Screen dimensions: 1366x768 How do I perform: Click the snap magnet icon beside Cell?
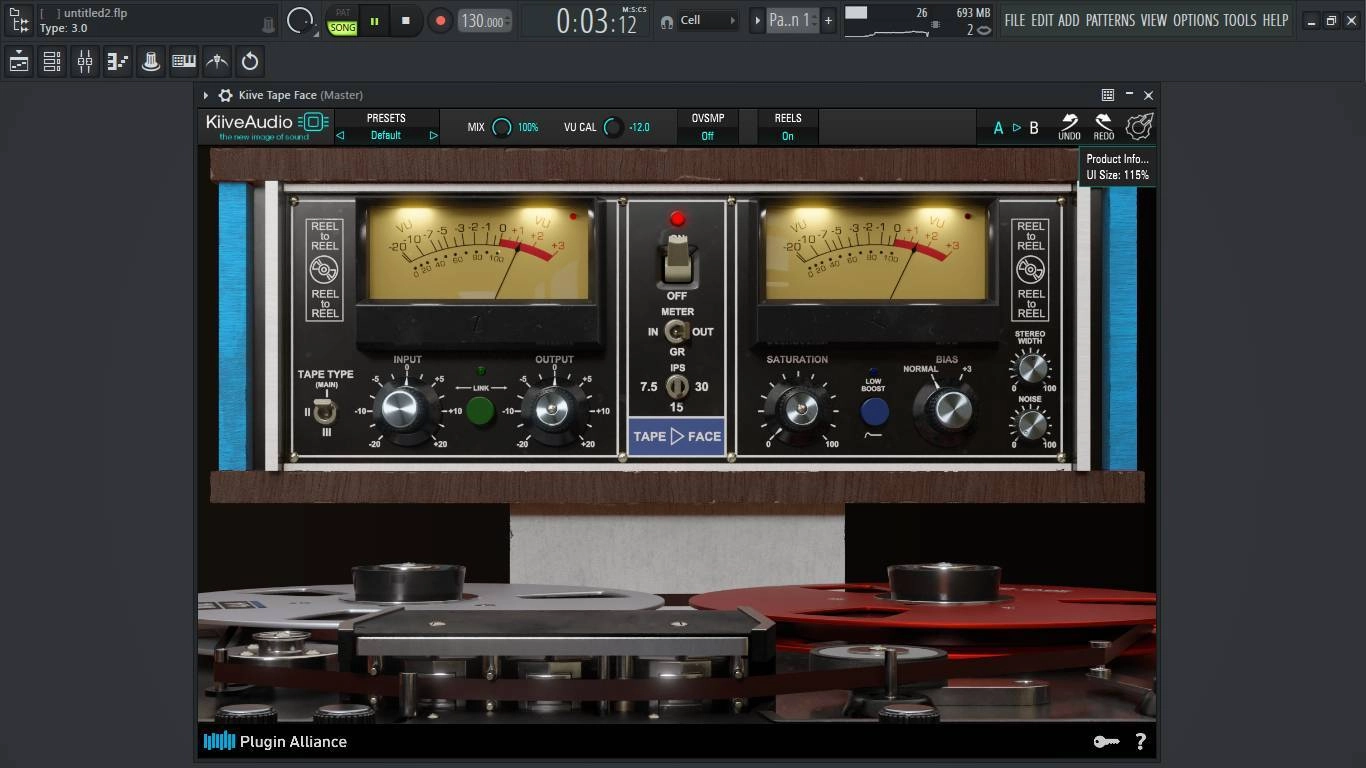(667, 21)
